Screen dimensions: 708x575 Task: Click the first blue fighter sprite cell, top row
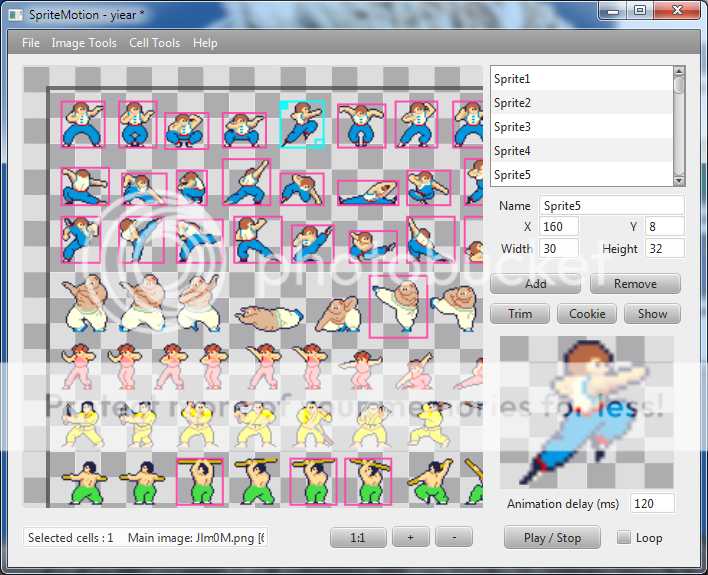(83, 124)
